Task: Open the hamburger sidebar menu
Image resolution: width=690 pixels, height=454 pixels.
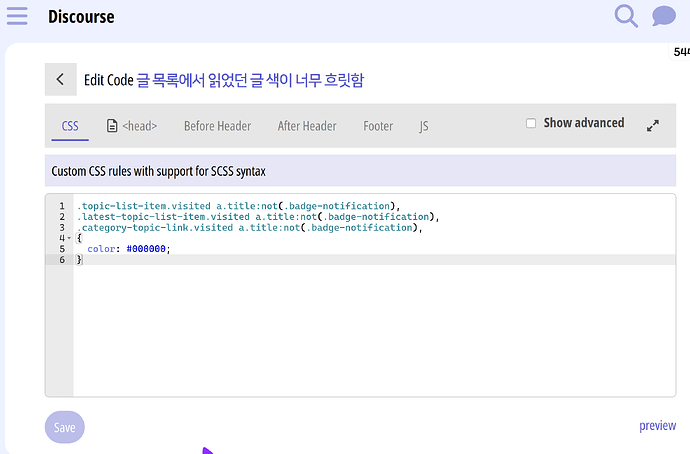Action: [17, 16]
